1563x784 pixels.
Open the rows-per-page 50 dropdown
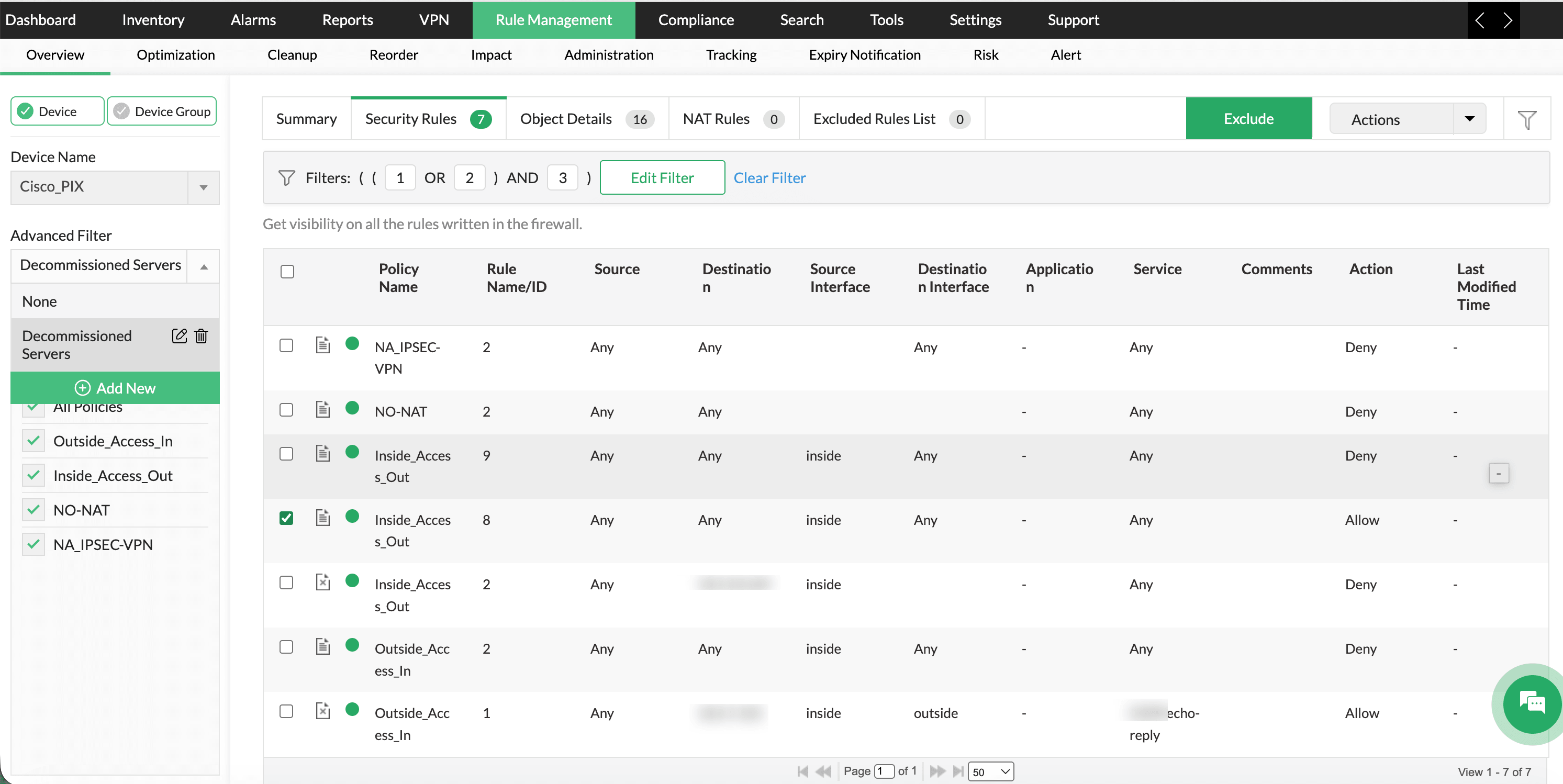991,771
